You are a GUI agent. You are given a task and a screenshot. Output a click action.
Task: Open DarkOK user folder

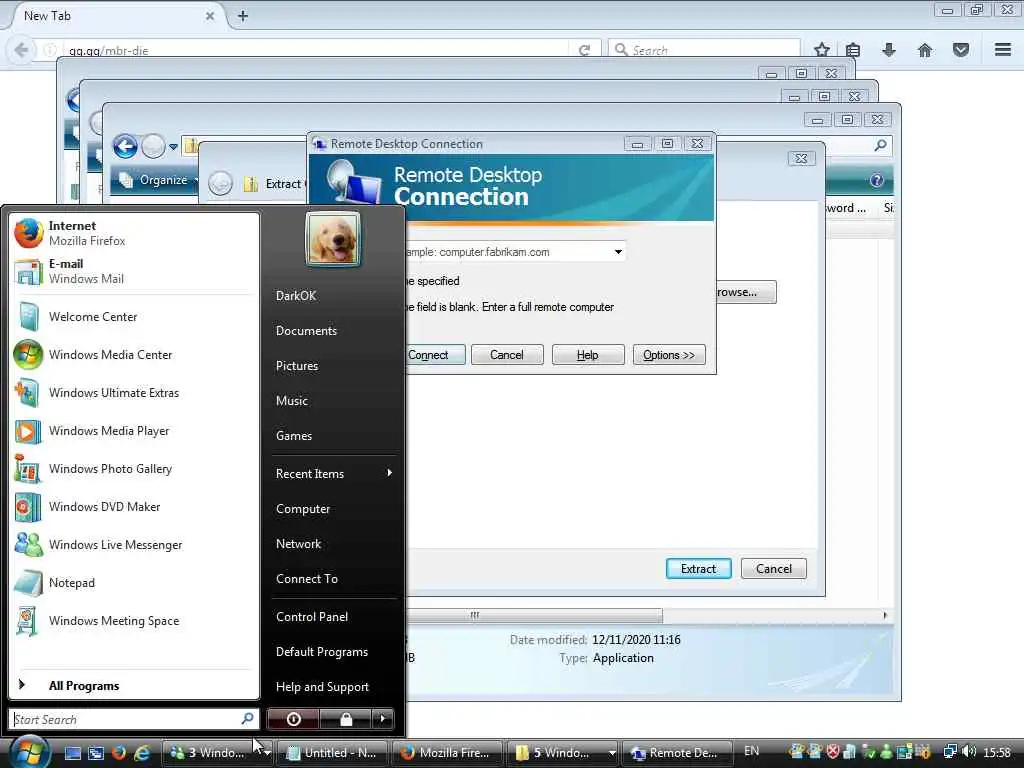tap(296, 296)
